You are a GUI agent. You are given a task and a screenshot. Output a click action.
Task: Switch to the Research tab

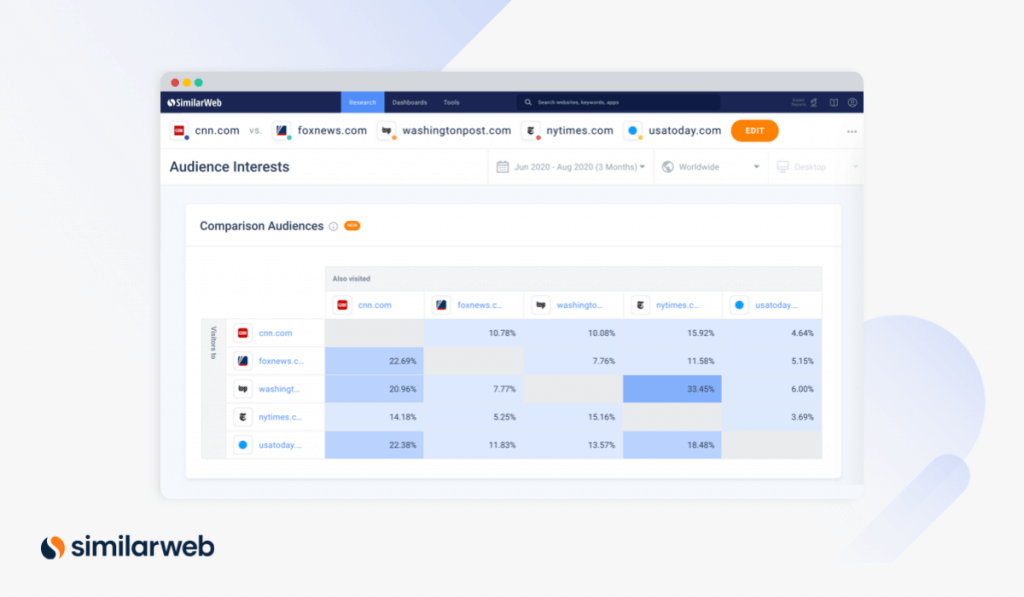point(362,102)
